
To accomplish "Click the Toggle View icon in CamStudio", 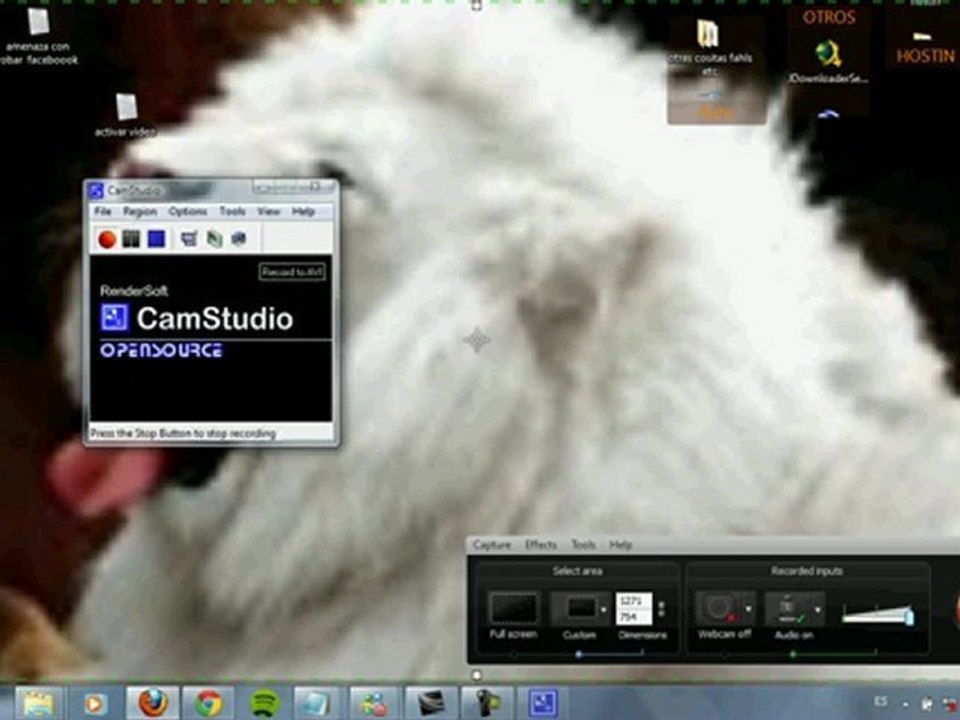I will 189,239.
